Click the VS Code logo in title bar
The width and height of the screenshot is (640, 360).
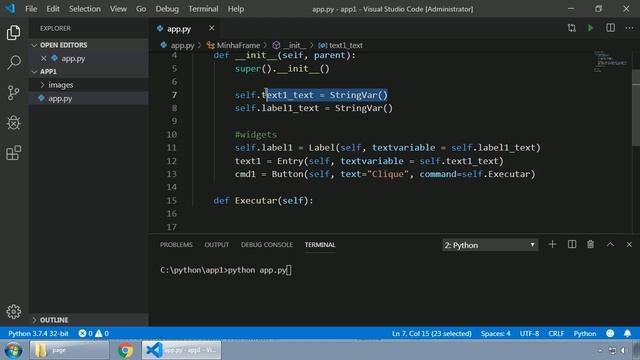pos(10,9)
